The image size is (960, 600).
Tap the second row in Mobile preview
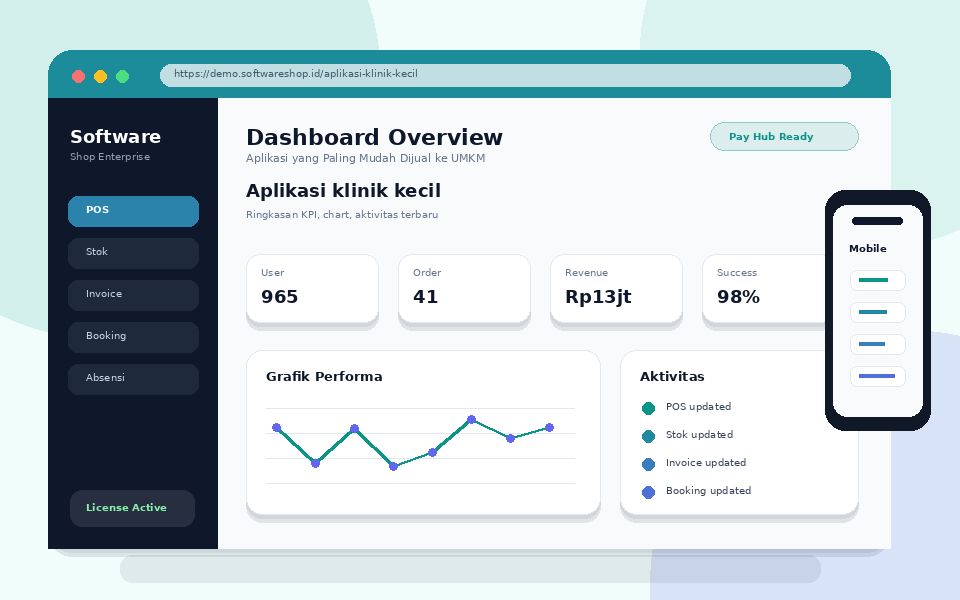coord(877,312)
